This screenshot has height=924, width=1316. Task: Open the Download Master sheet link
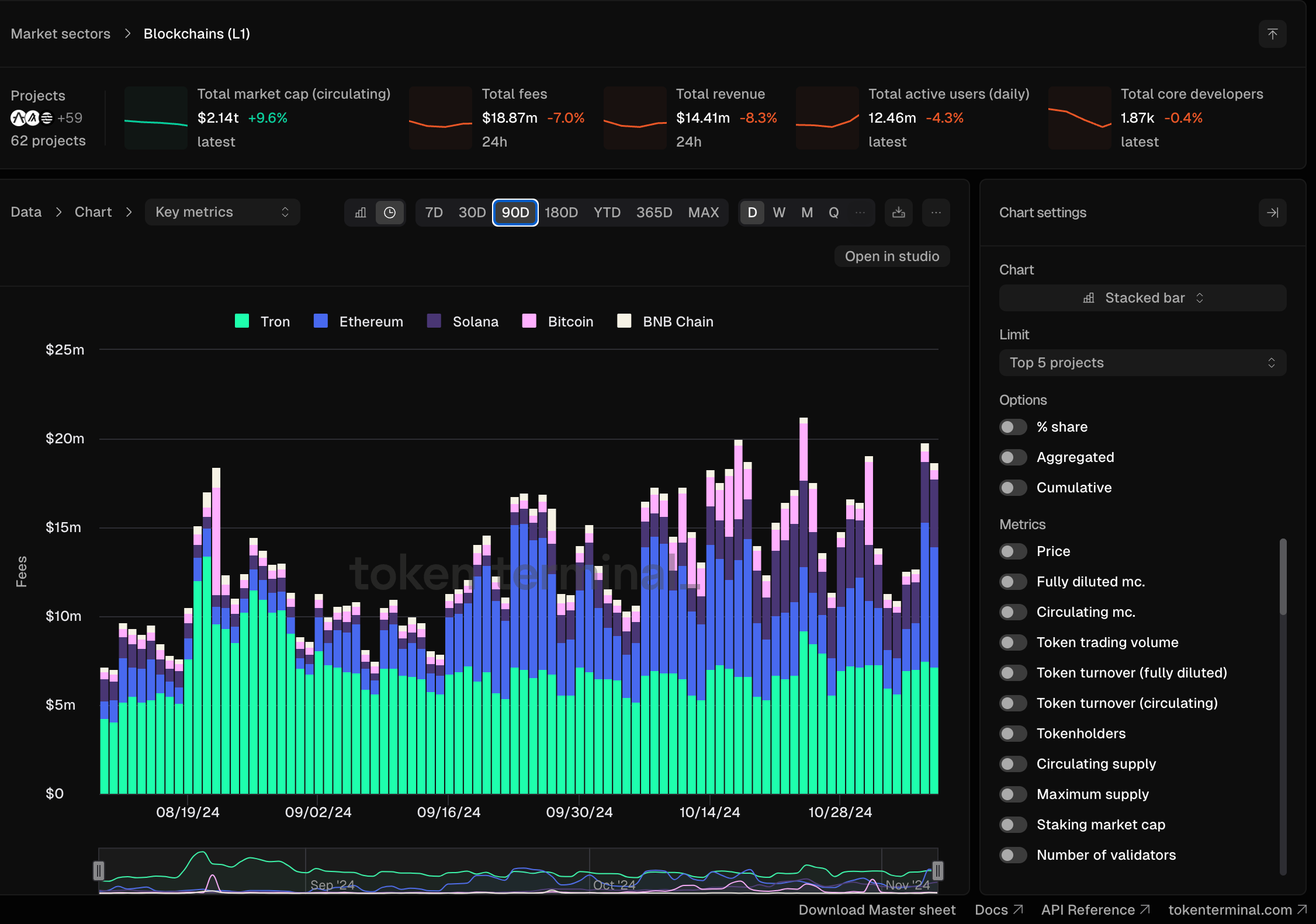click(x=877, y=910)
